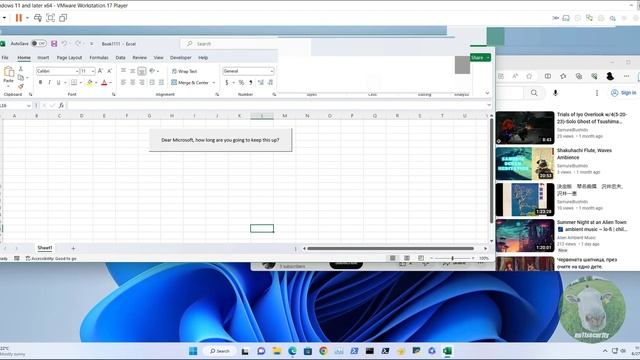Apply Comma Style format
Image resolution: width=640 pixels, height=360 pixels.
tap(251, 82)
